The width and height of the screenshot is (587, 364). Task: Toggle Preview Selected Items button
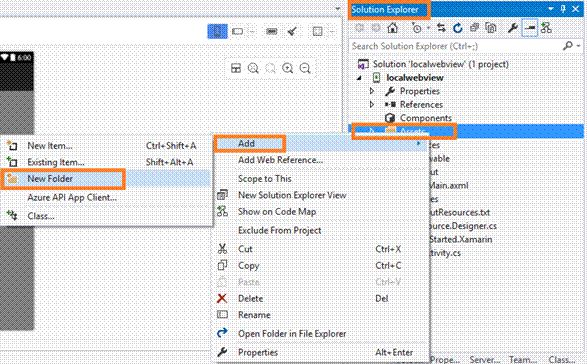point(529,28)
